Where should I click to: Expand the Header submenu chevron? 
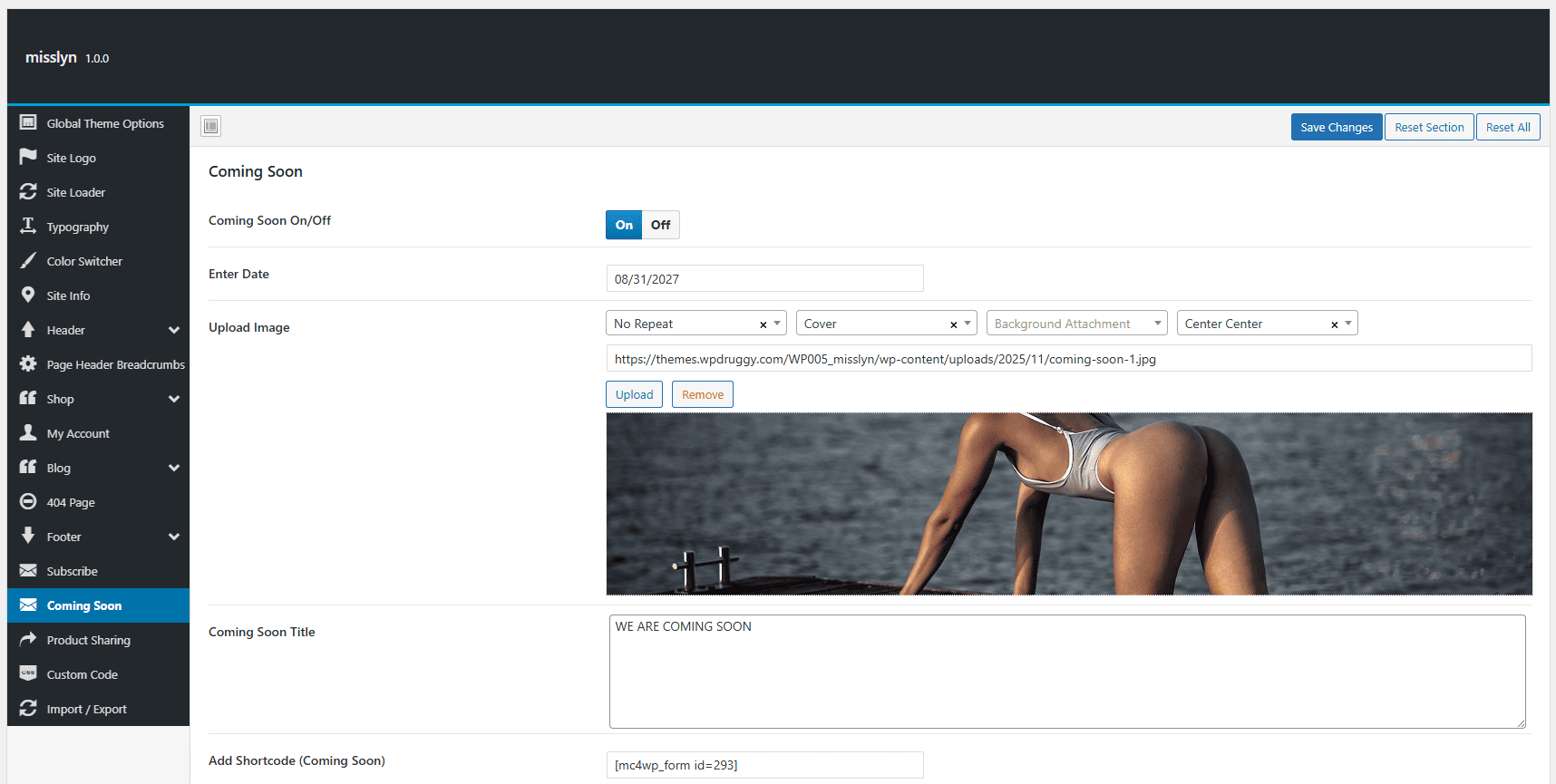tap(174, 330)
